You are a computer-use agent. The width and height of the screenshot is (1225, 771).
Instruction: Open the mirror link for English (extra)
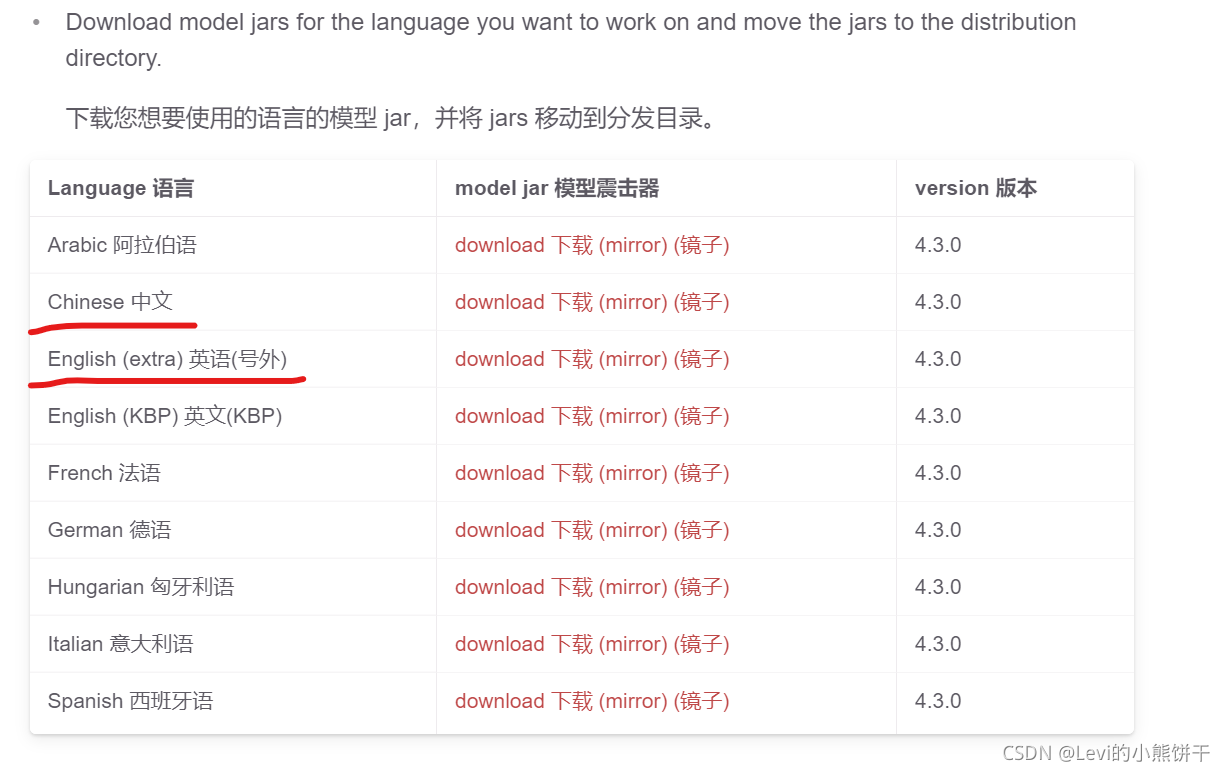click(664, 359)
